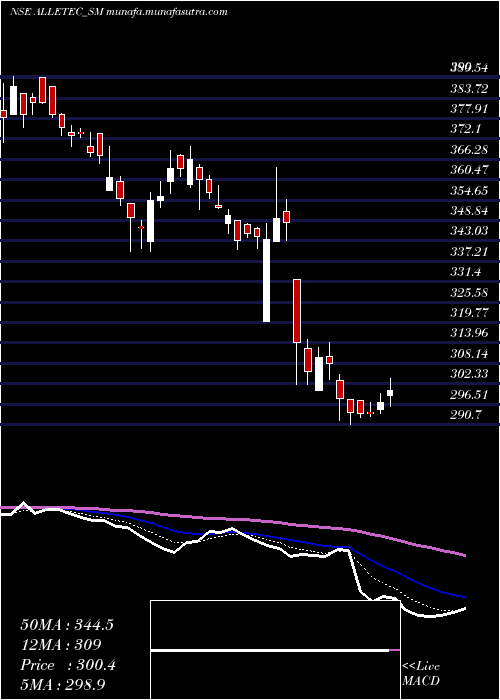This screenshot has height=700, width=500.
Task: Click the 296.51 price level label
Action: coord(469,395)
